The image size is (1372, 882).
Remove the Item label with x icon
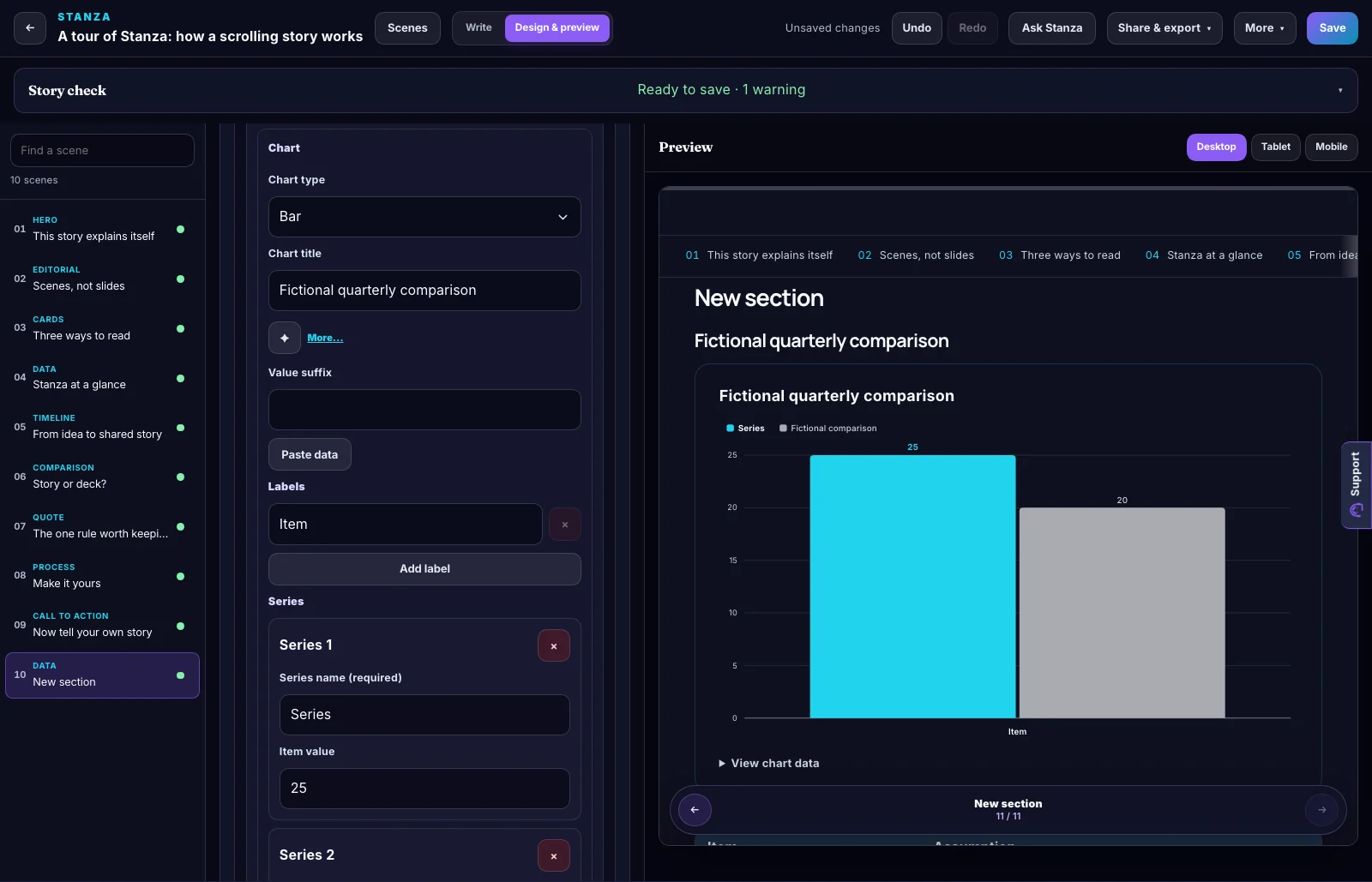point(564,525)
